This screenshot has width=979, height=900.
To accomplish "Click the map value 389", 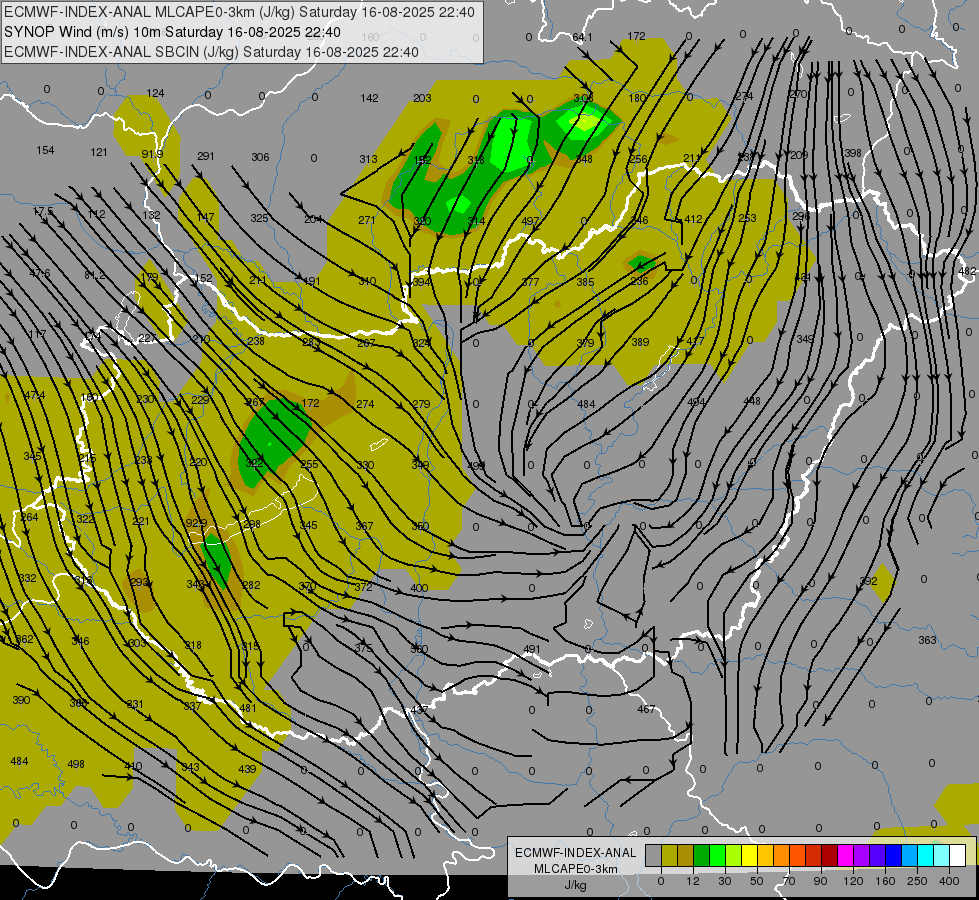I will (x=640, y=342).
